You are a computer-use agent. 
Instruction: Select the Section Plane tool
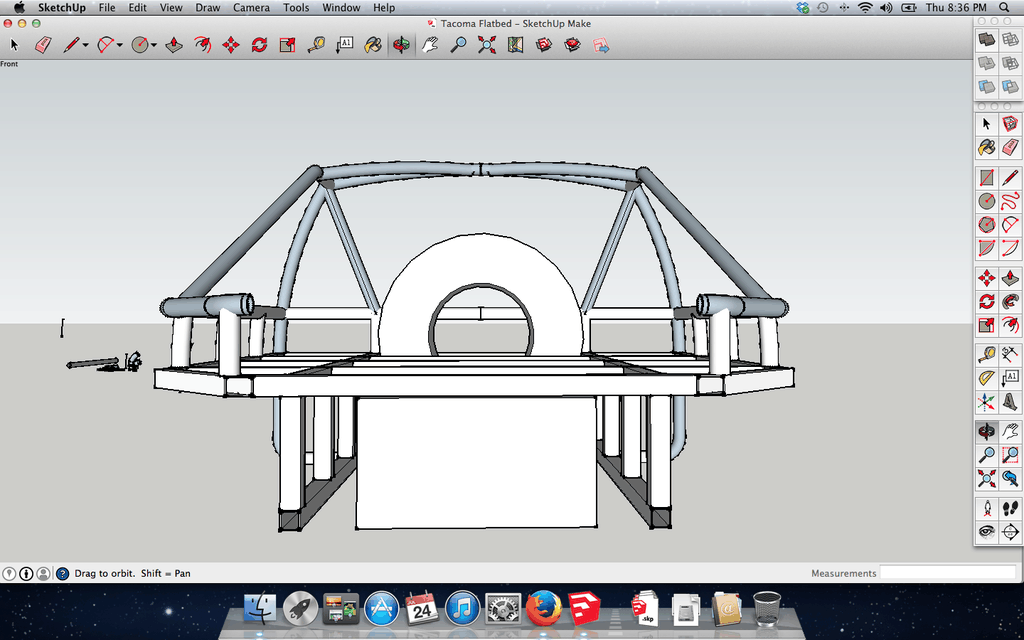click(1010, 532)
